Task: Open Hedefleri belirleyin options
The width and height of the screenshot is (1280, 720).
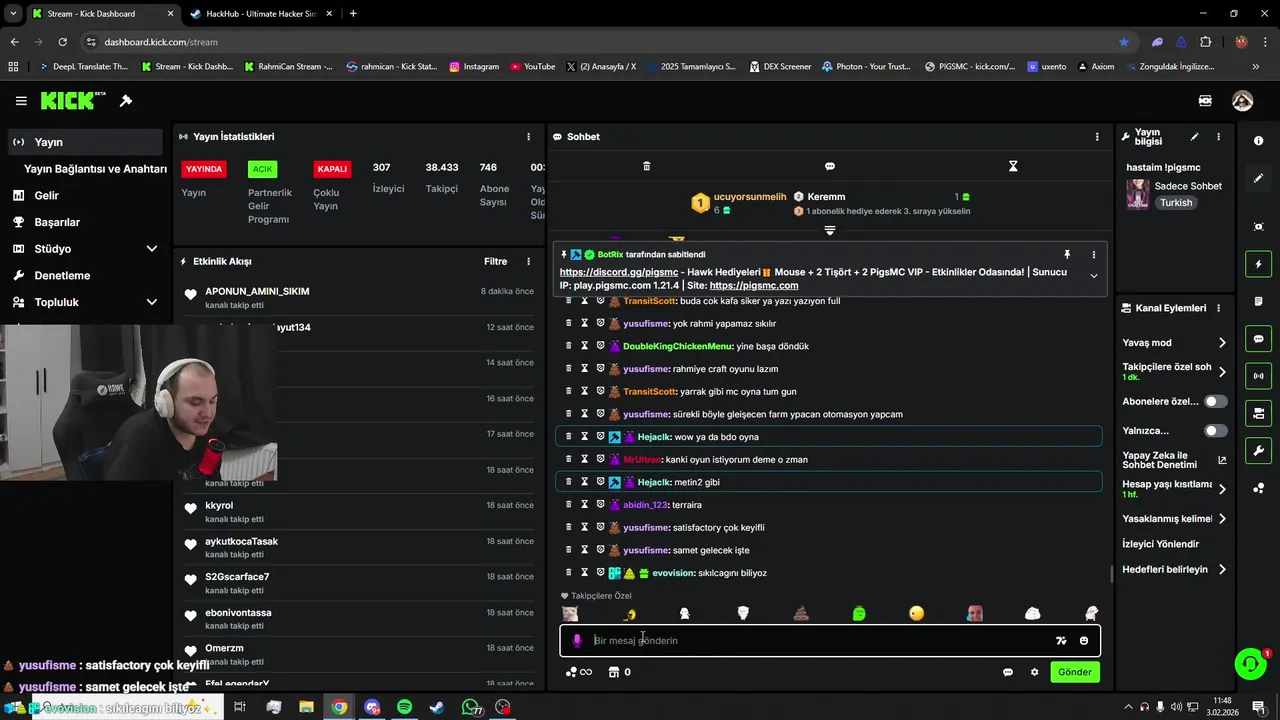Action: (1222, 570)
